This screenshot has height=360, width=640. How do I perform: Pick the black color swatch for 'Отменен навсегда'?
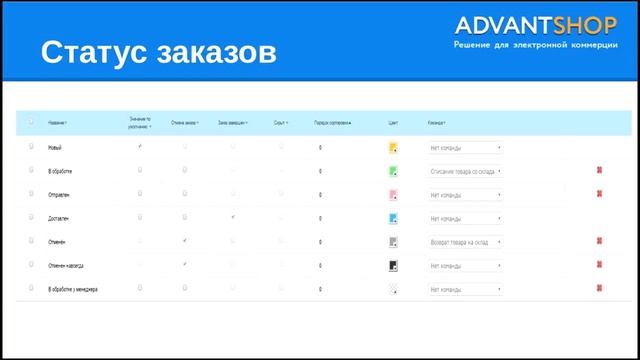click(393, 266)
